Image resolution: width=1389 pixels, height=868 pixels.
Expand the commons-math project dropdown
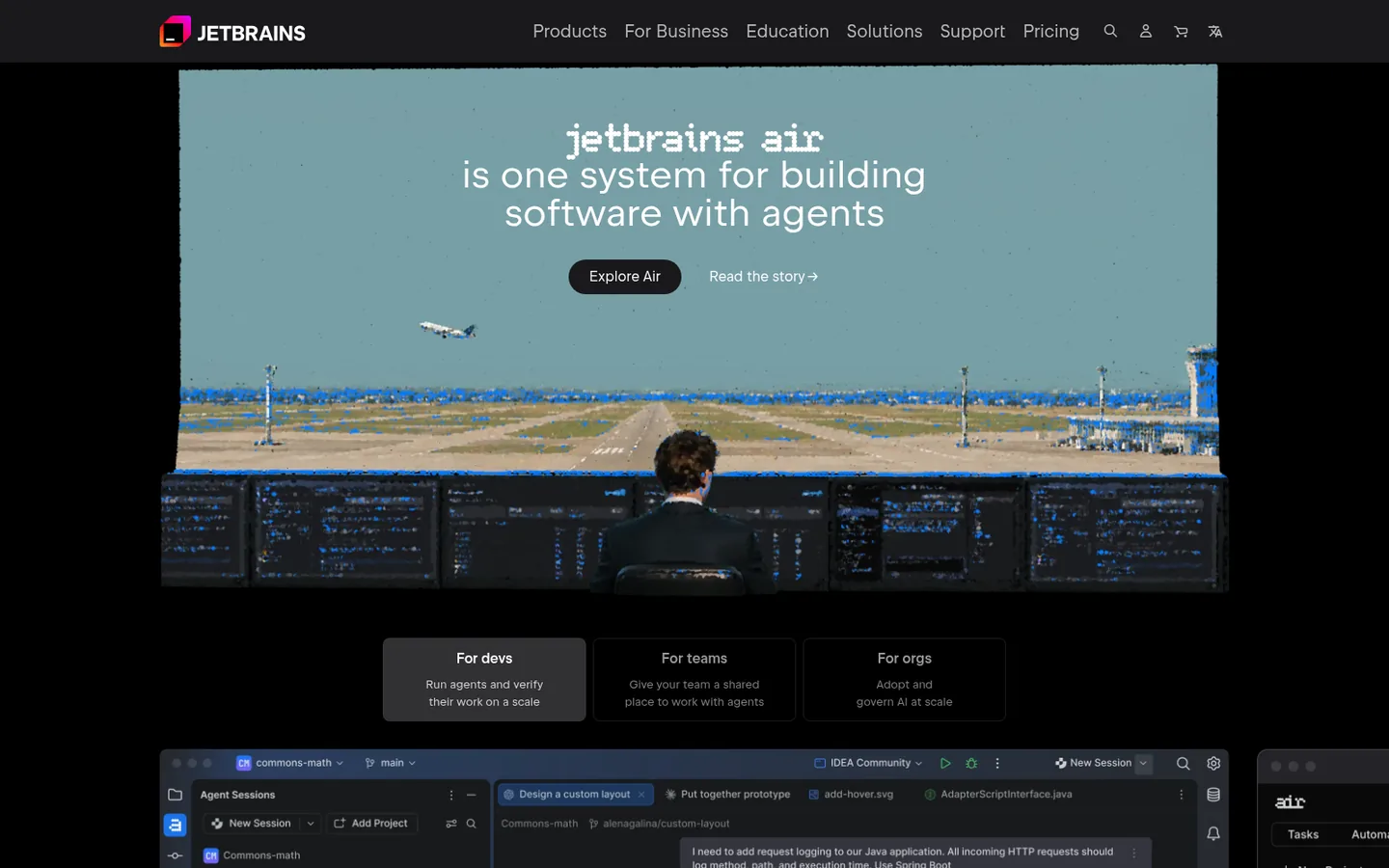click(x=290, y=763)
